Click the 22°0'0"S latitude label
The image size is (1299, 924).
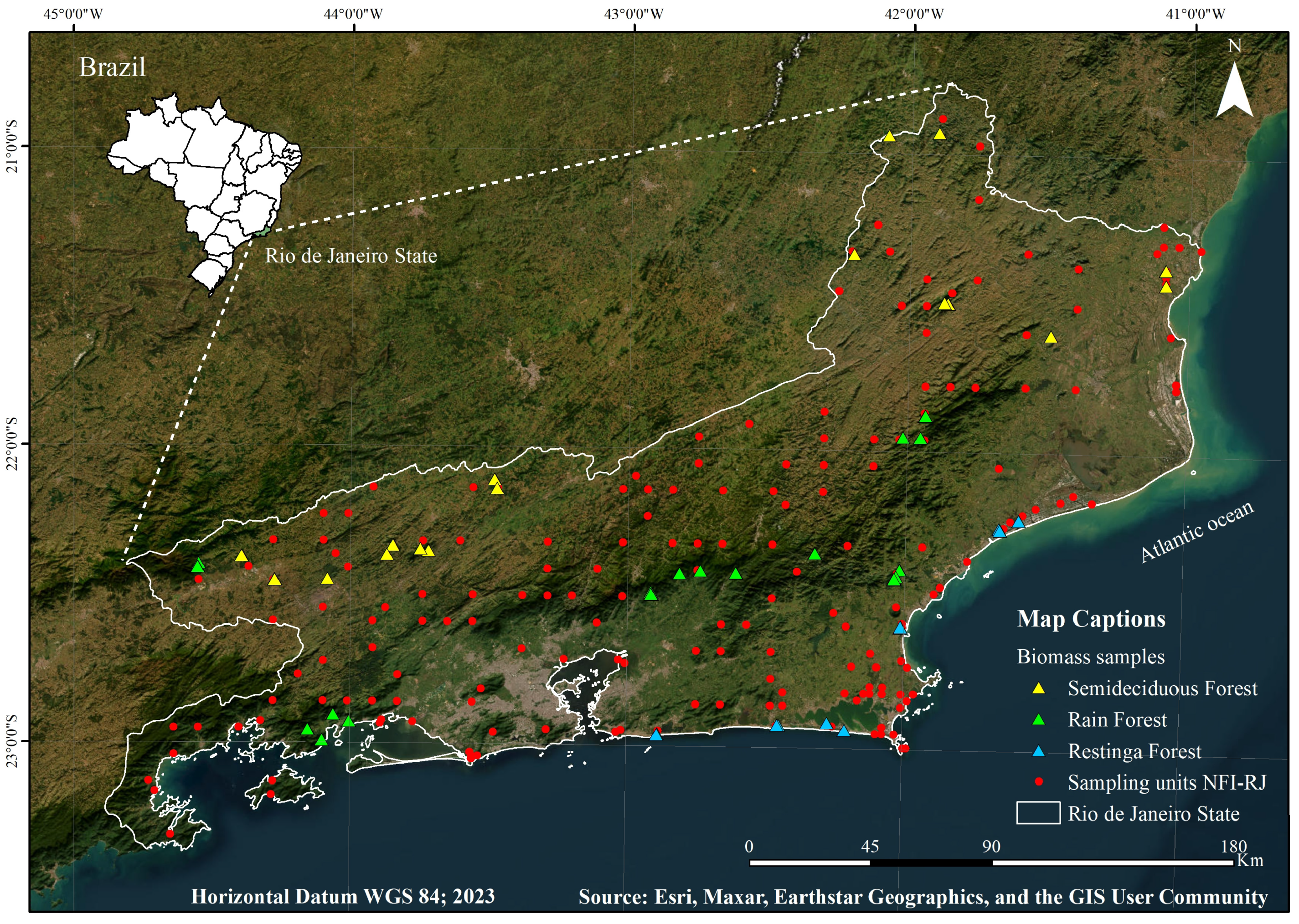point(12,444)
